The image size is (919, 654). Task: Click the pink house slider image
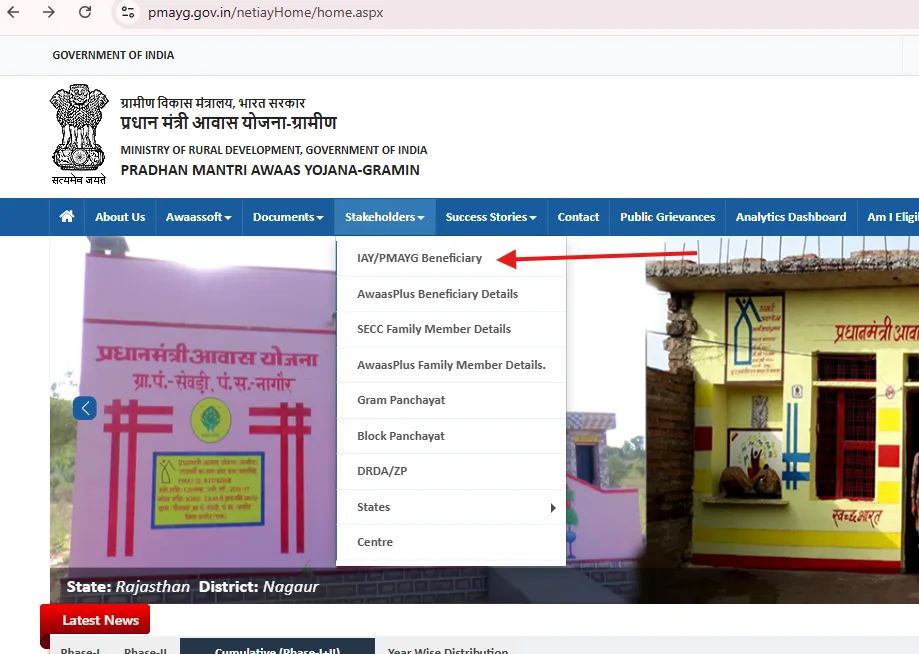[x=193, y=402]
